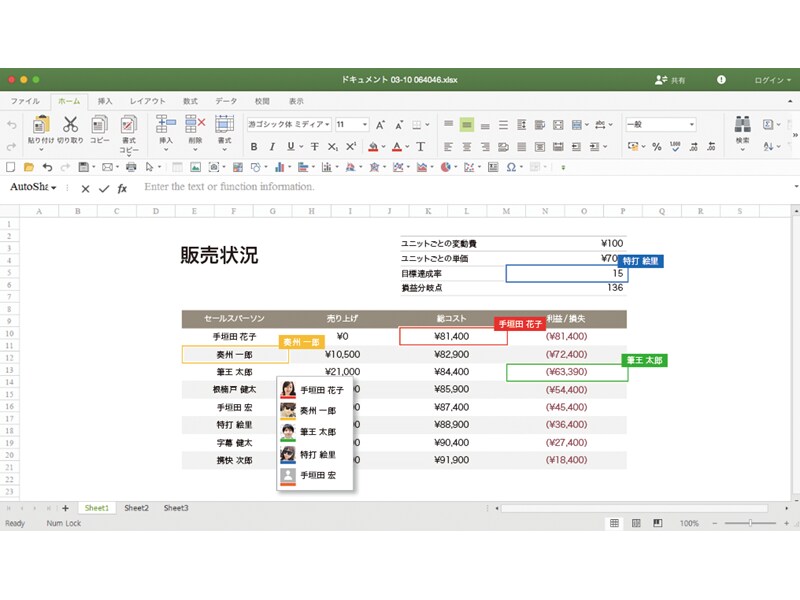The height and width of the screenshot is (600, 800).
Task: Select user 手垣田 宏 in the collaborator list
Action: 315,476
